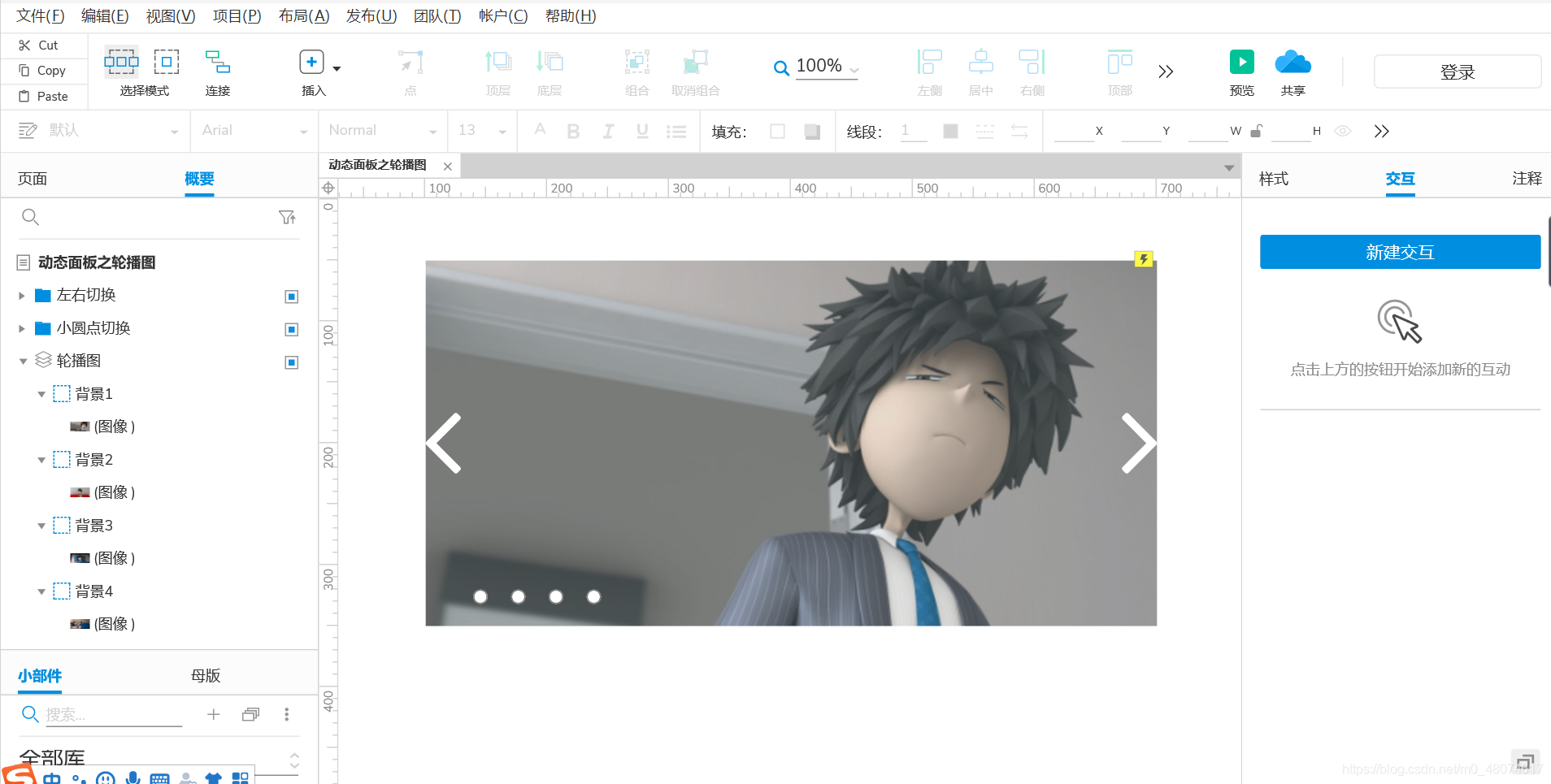Click the Cut toolbar button
Image resolution: width=1551 pixels, height=784 pixels.
pyautogui.click(x=39, y=45)
